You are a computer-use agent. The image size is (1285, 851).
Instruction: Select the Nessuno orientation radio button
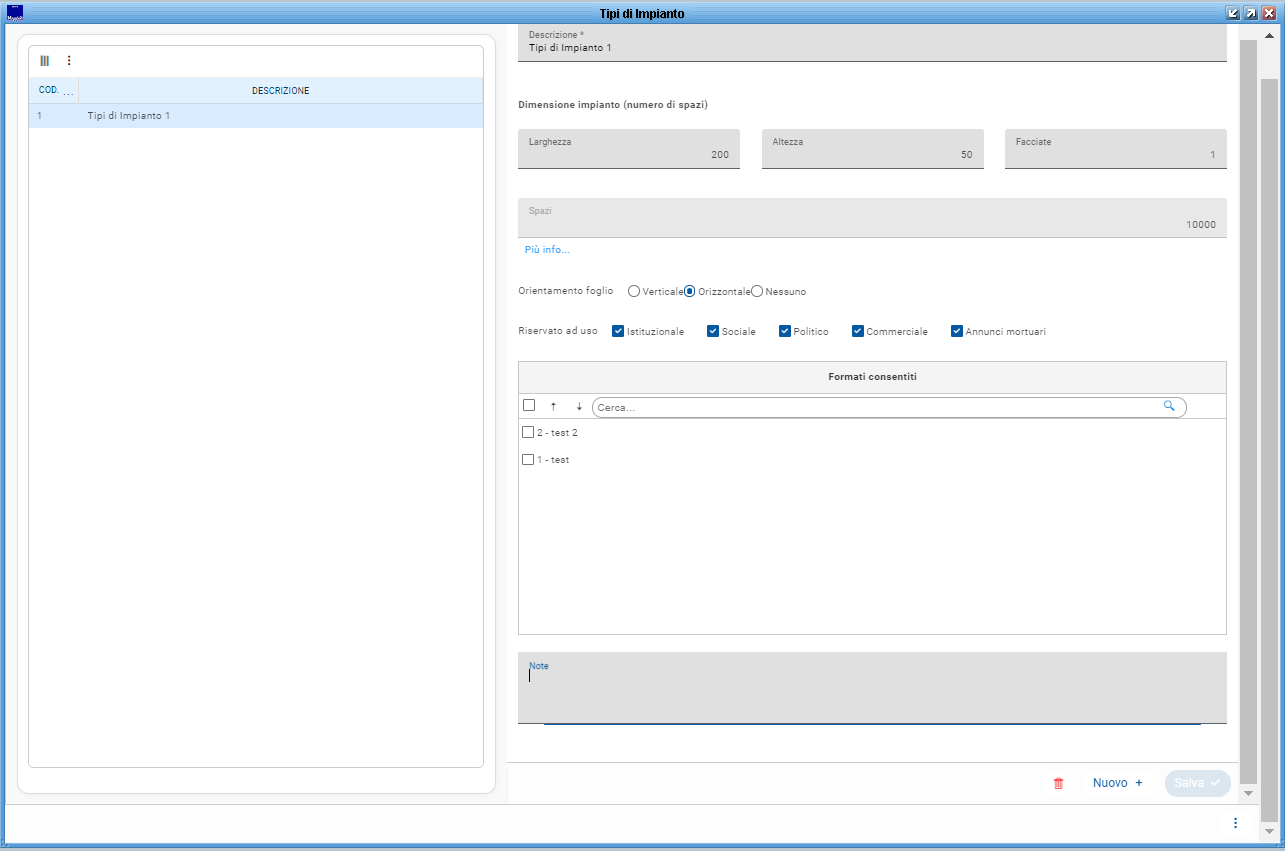coord(757,292)
